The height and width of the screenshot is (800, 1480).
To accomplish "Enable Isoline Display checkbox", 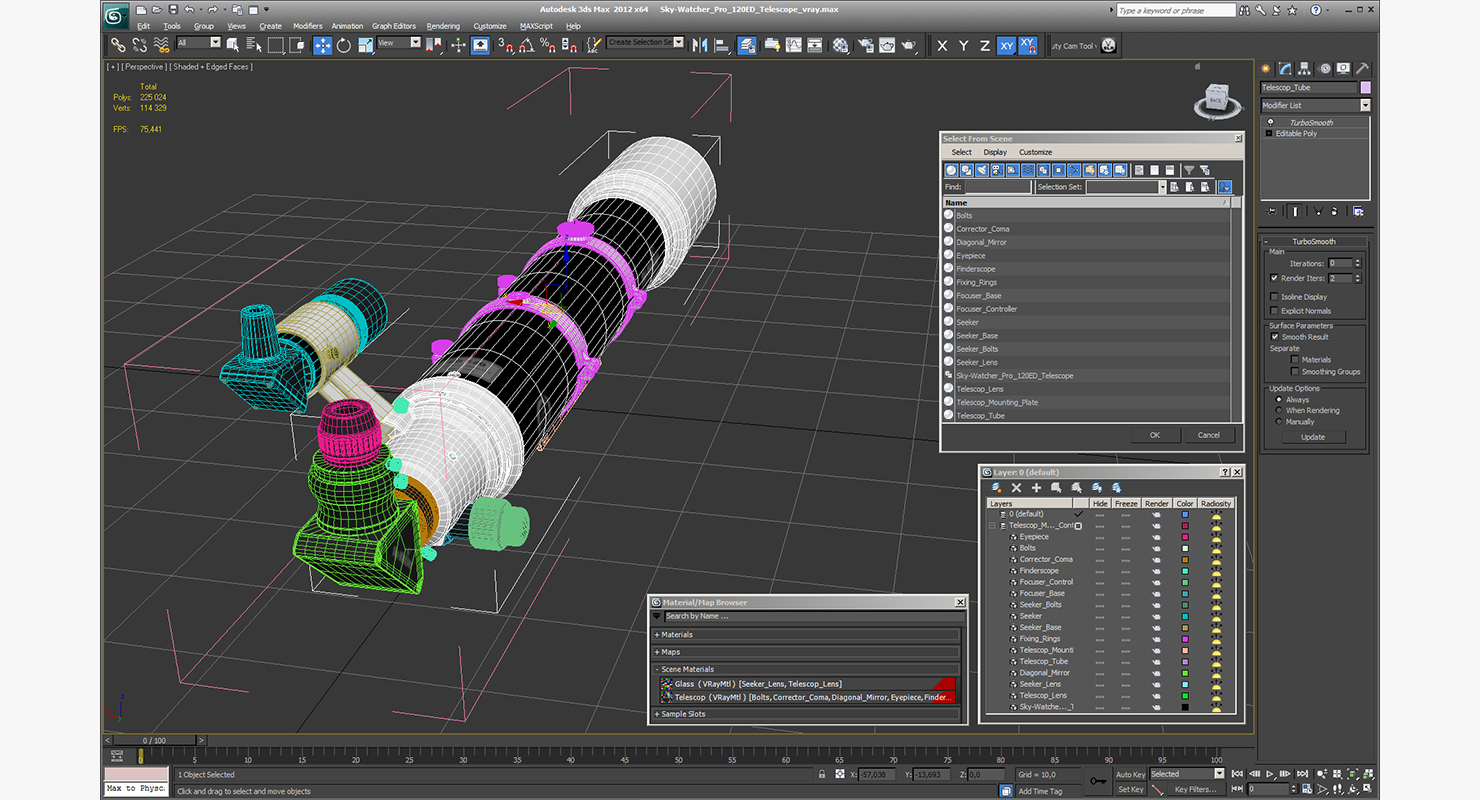I will [1274, 297].
